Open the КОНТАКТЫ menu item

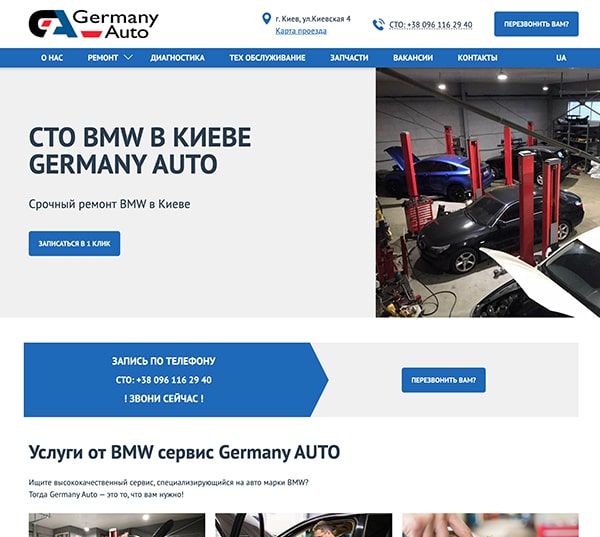tap(477, 58)
